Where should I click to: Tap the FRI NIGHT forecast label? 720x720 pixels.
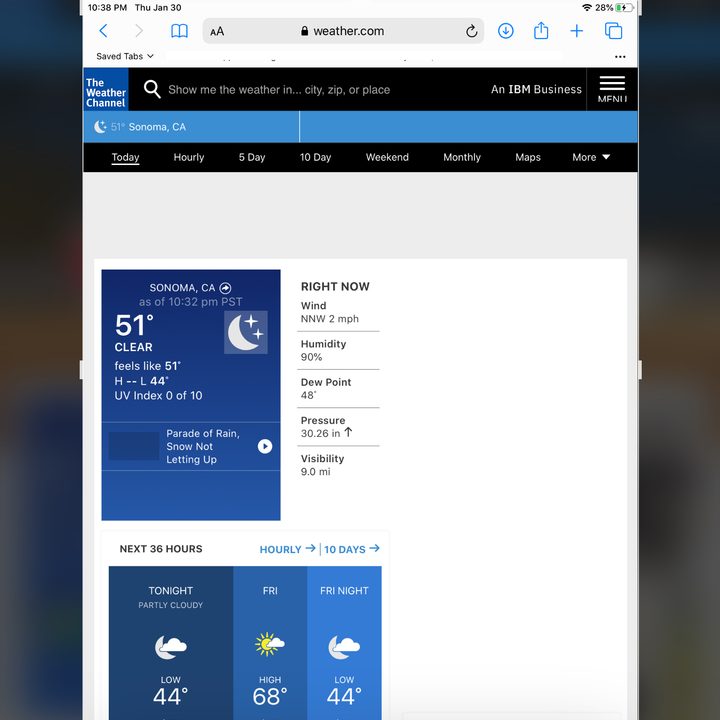pyautogui.click(x=344, y=591)
